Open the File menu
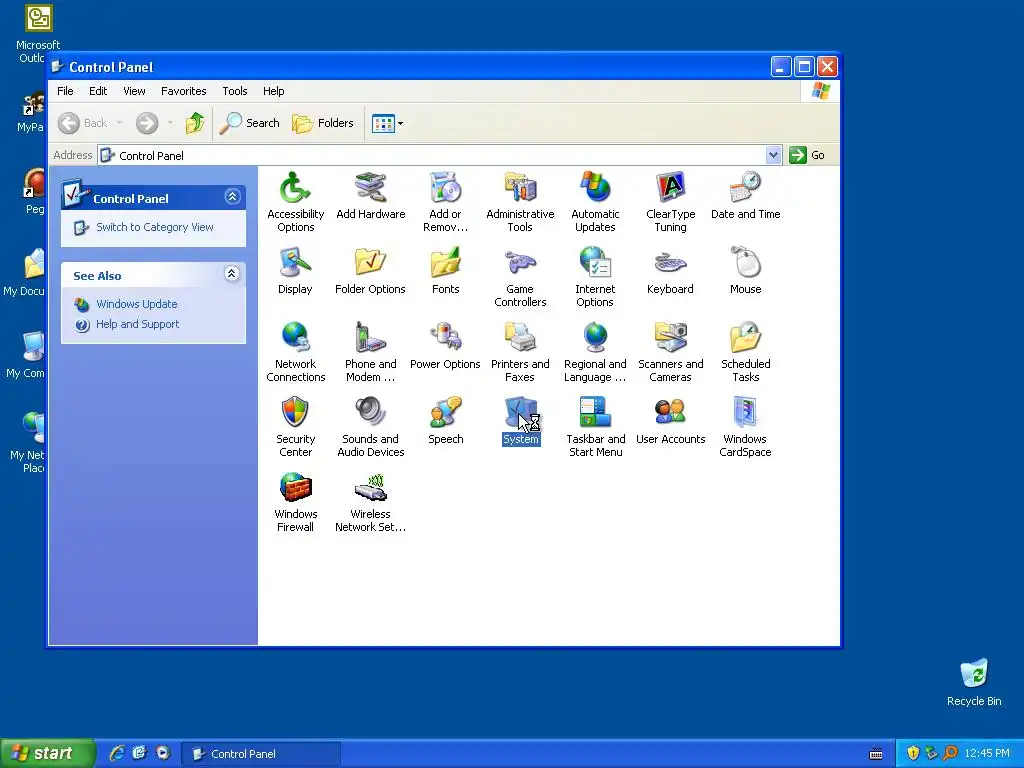The height and width of the screenshot is (768, 1024). pos(65,91)
